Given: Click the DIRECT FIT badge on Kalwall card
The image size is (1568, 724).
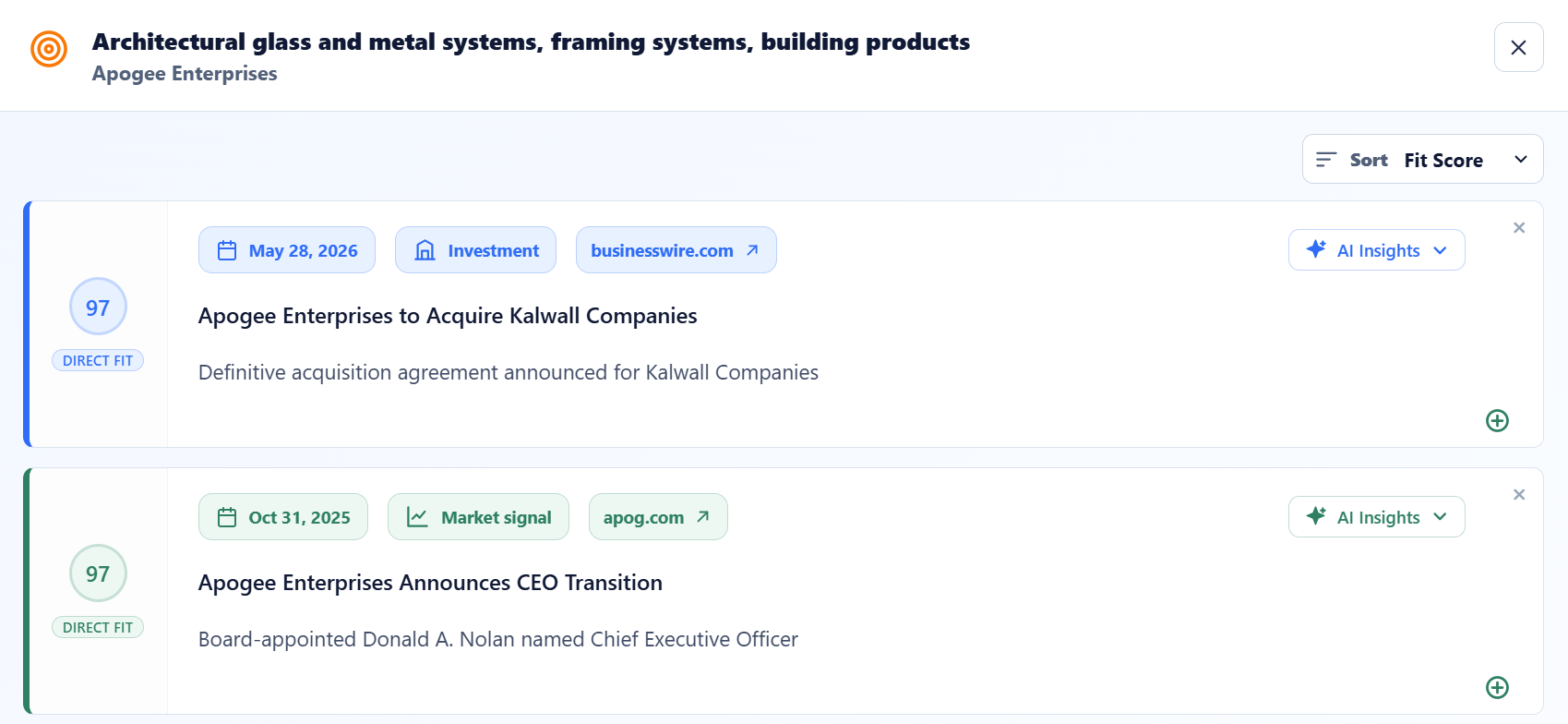Looking at the screenshot, I should (x=98, y=360).
